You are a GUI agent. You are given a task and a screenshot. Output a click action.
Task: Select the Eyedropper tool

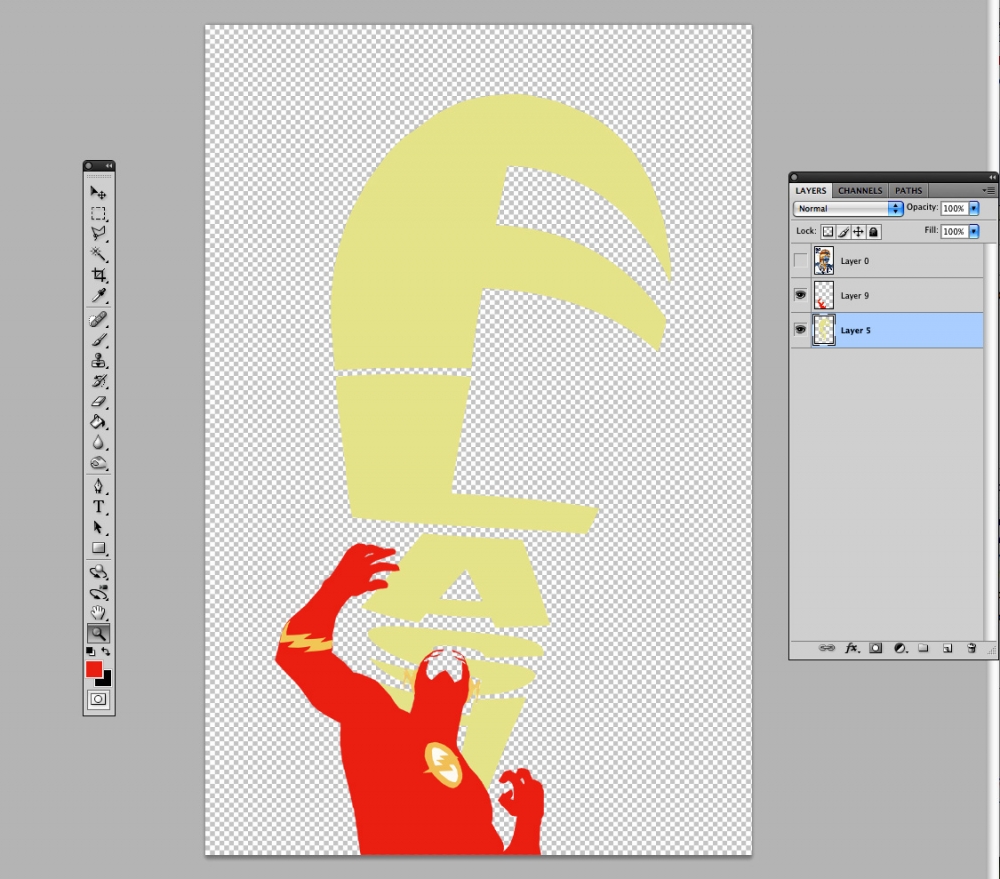98,295
